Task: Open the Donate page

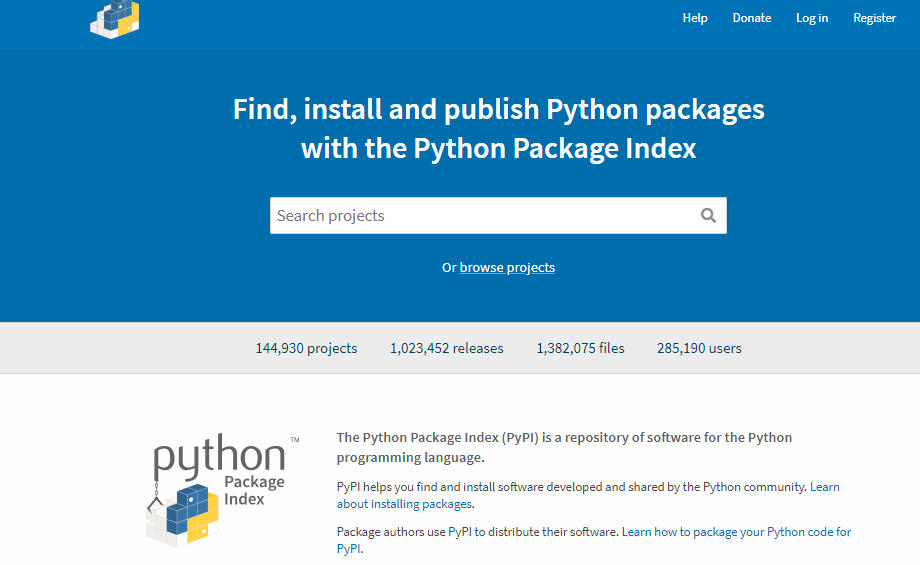Action: [752, 18]
